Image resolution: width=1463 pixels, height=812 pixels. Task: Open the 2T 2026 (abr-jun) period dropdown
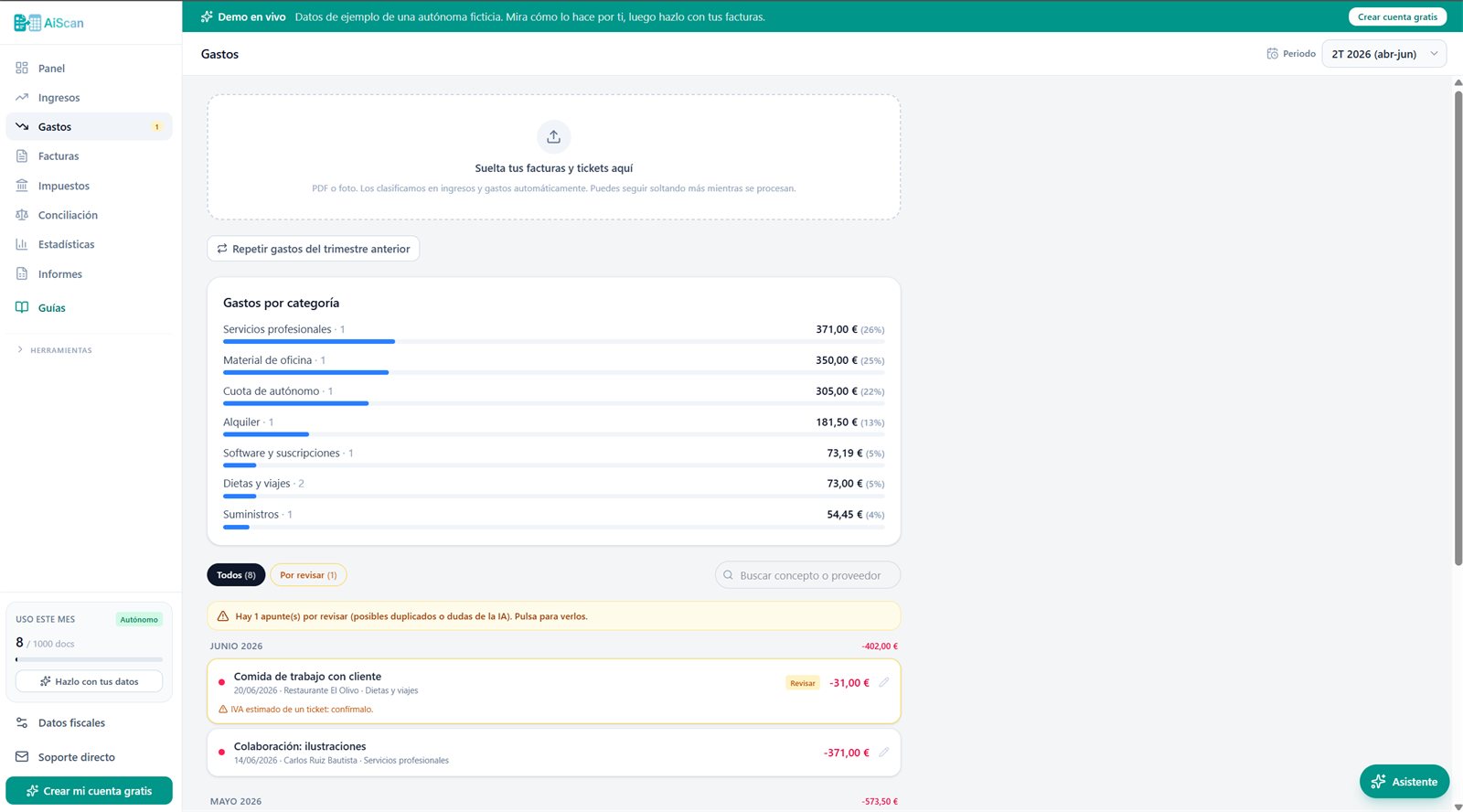(x=1383, y=54)
